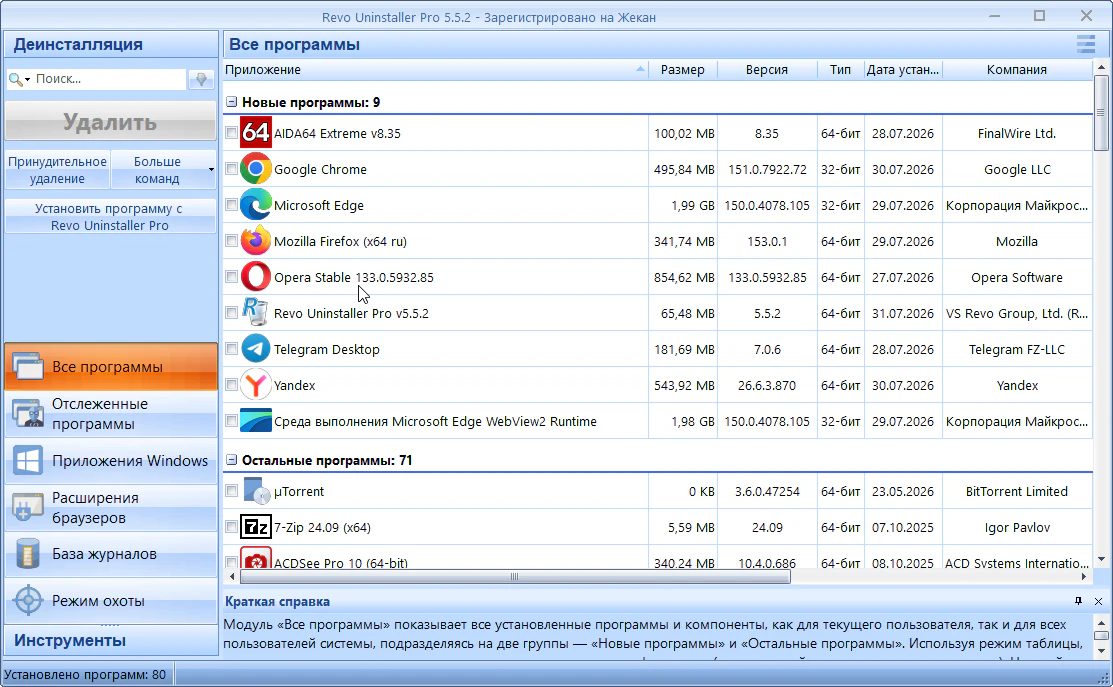
Task: Tick the µTorrent checkbox
Action: (x=231, y=490)
